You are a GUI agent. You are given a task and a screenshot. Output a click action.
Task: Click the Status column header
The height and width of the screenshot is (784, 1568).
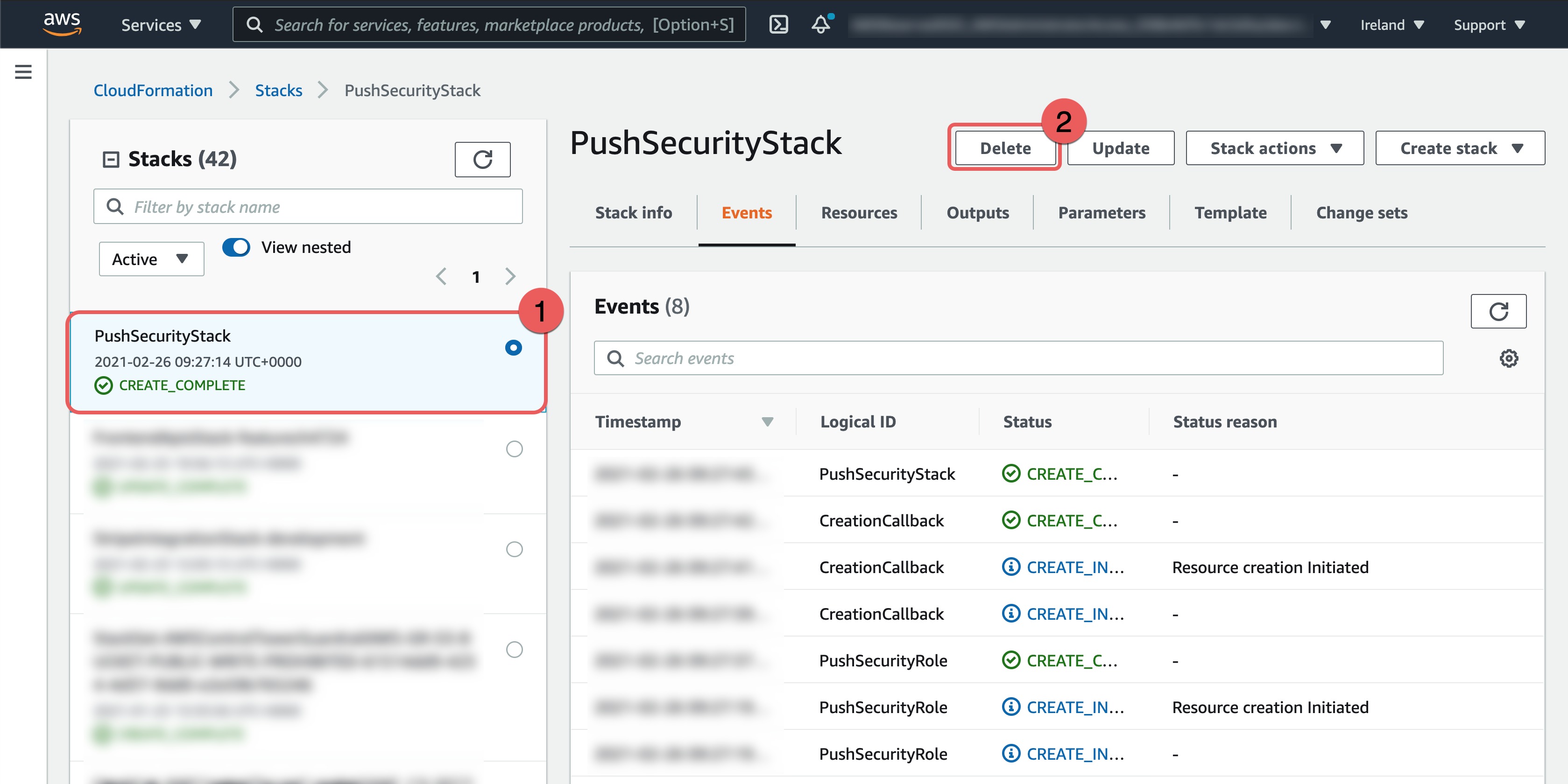point(1027,421)
